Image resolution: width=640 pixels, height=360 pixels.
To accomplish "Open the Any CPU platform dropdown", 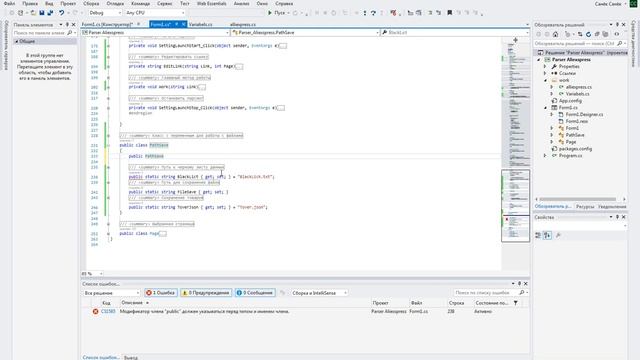I will 155,13.
